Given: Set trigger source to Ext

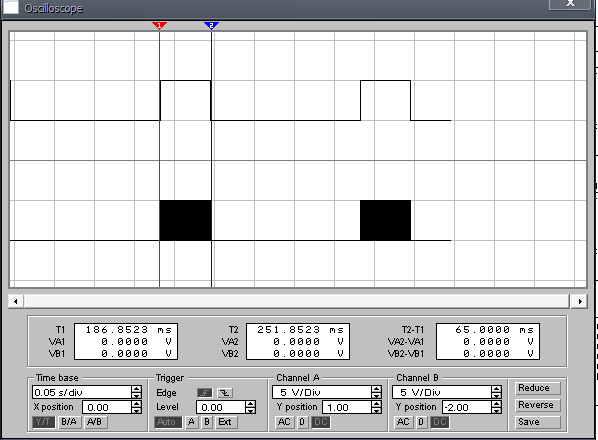Looking at the screenshot, I should tap(226, 422).
